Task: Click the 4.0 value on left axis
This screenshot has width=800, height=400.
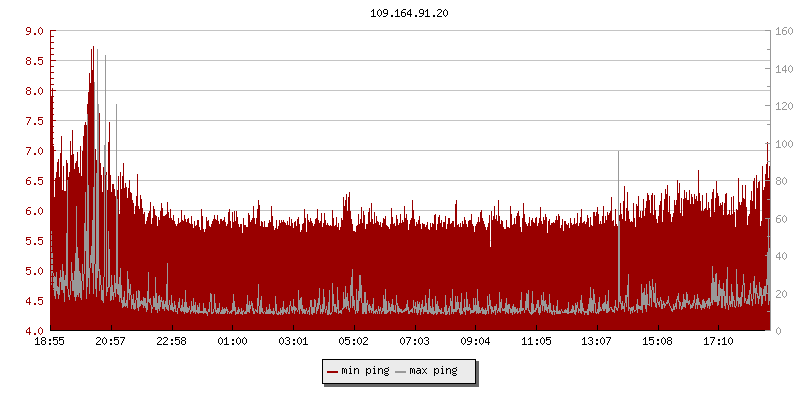Action: click(34, 331)
